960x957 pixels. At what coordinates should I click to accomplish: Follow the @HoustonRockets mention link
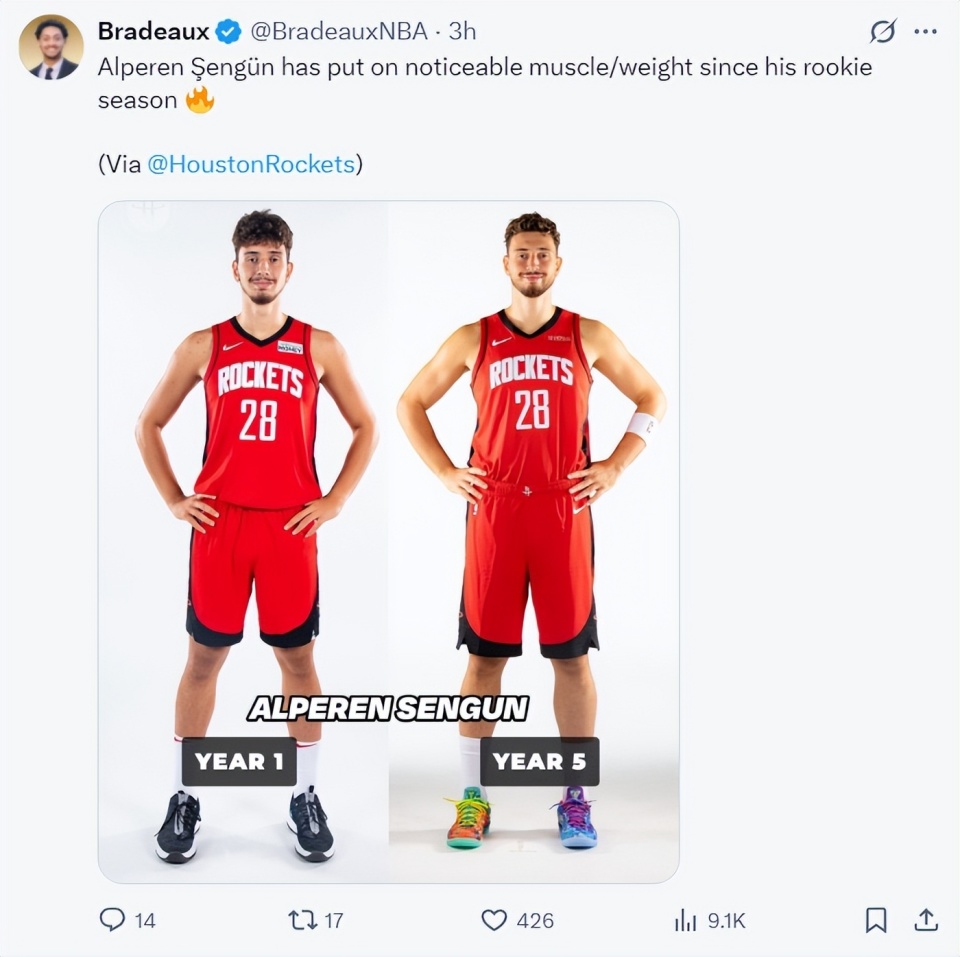[x=251, y=164]
